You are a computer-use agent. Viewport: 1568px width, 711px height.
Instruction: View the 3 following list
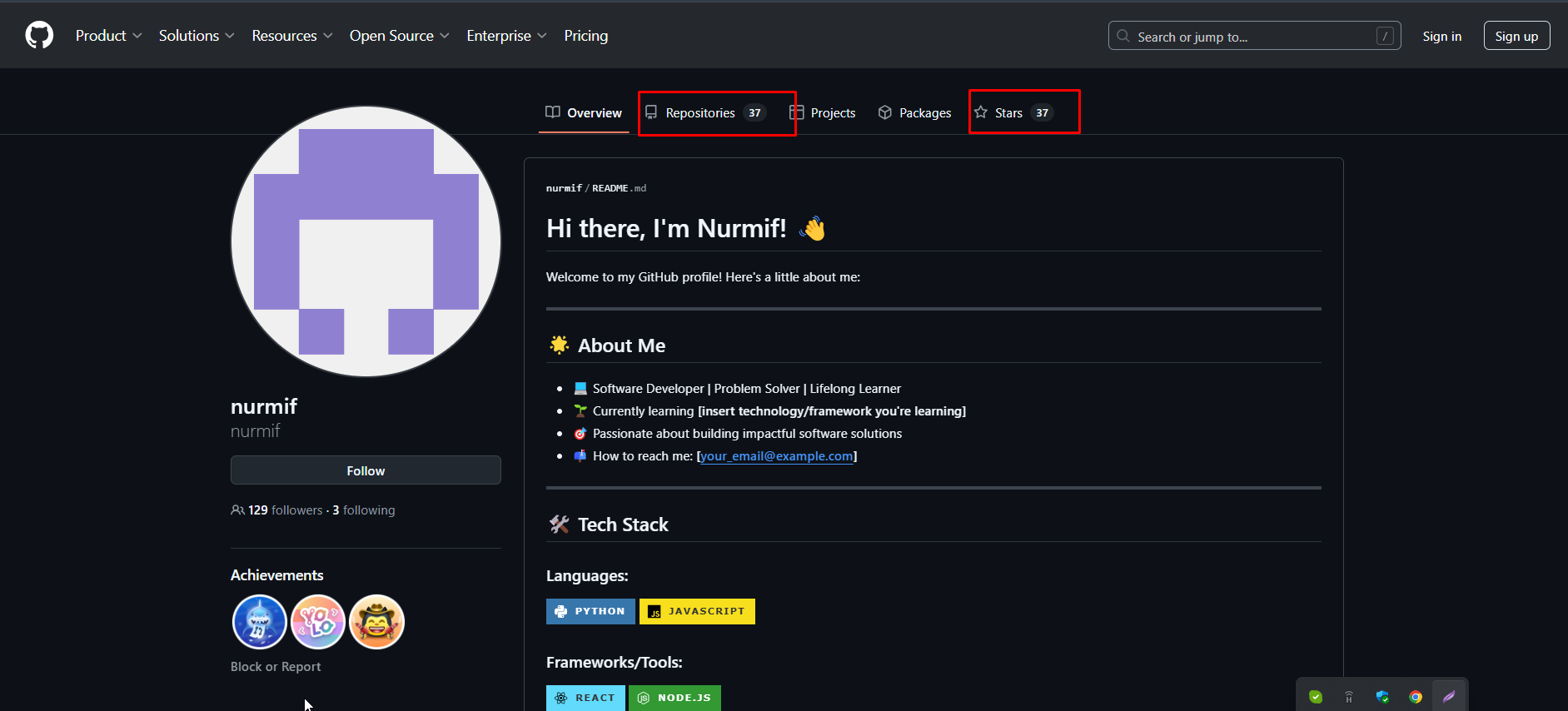tap(364, 510)
